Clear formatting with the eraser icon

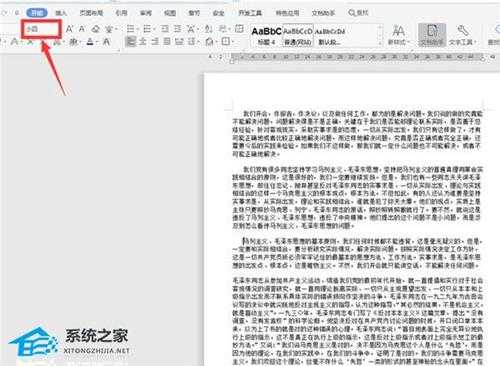point(96,29)
